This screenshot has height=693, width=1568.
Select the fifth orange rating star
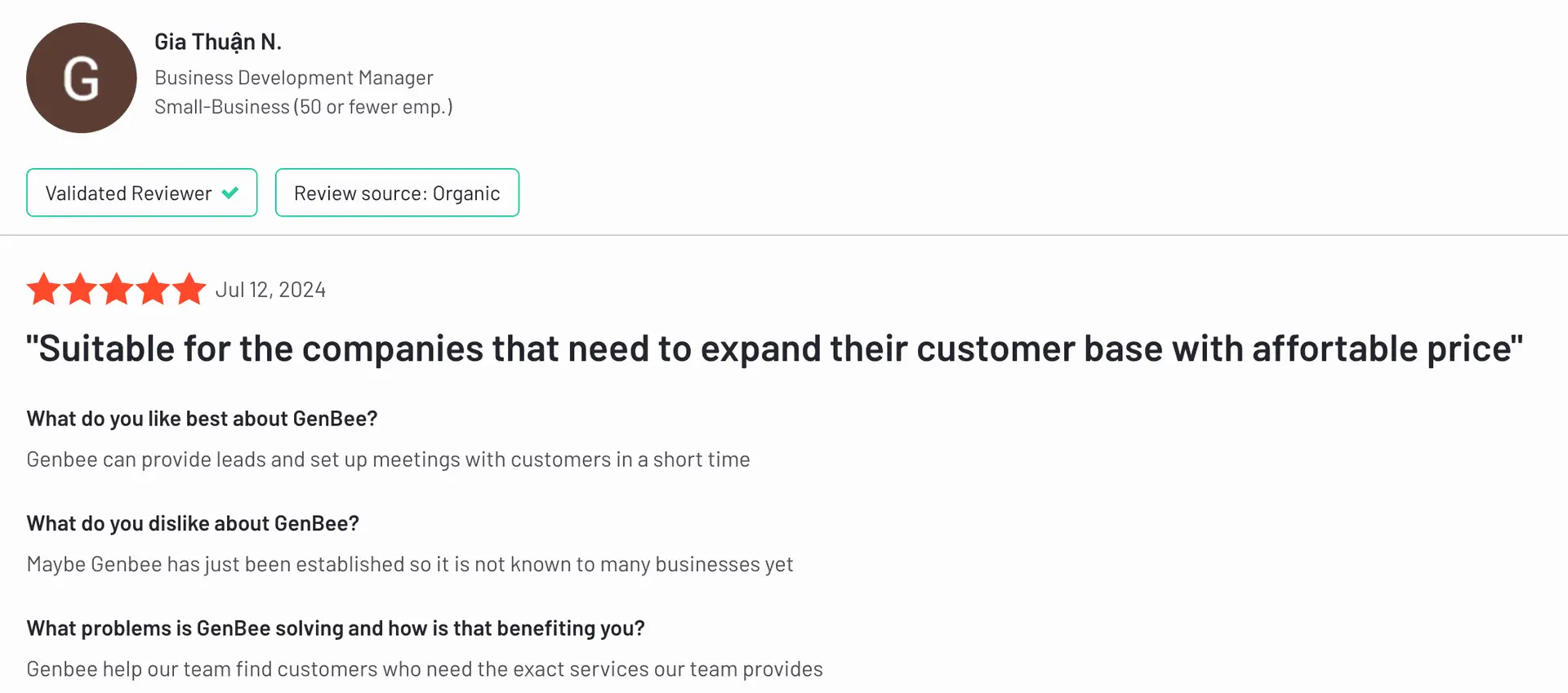pyautogui.click(x=189, y=289)
